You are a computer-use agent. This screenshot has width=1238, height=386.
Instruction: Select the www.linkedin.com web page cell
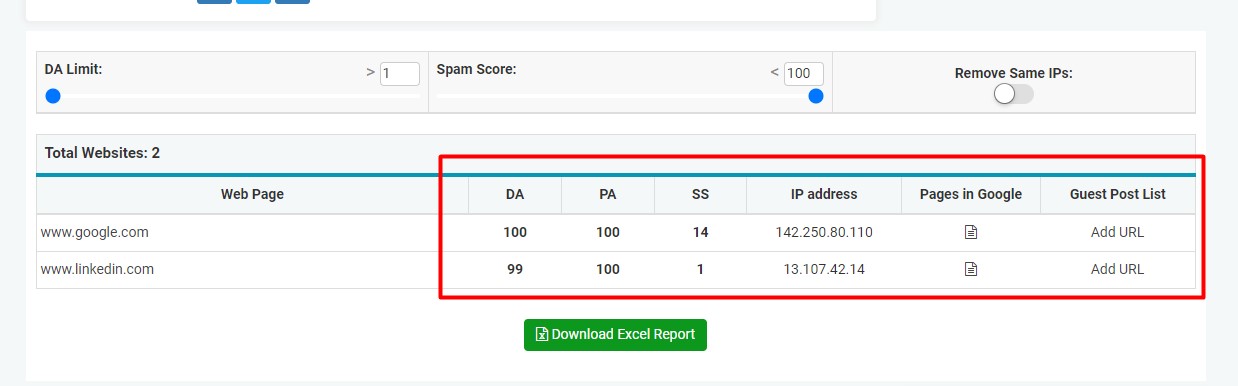pyautogui.click(x=252, y=269)
